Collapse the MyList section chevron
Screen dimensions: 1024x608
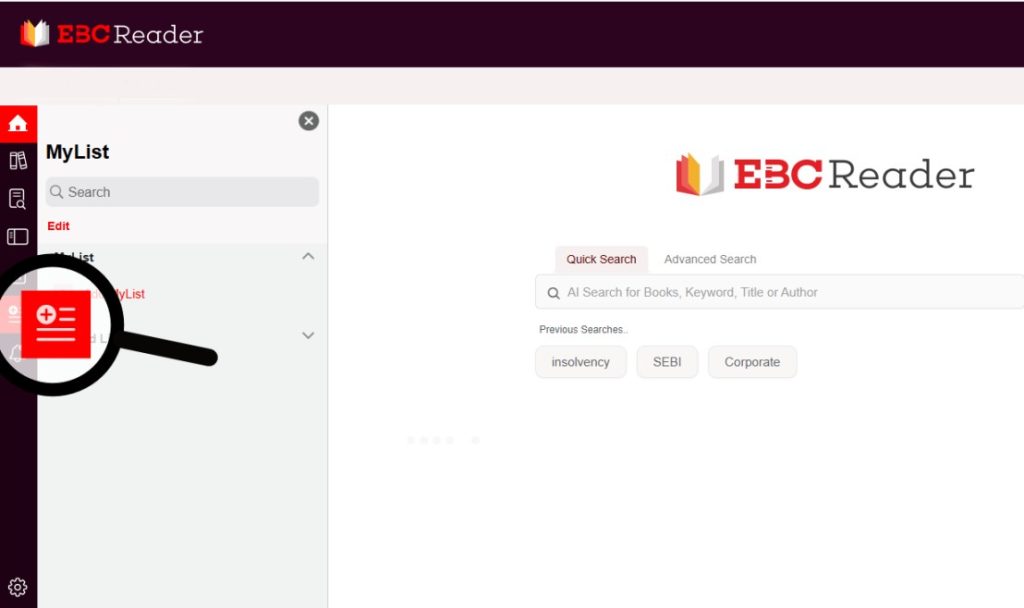308,257
